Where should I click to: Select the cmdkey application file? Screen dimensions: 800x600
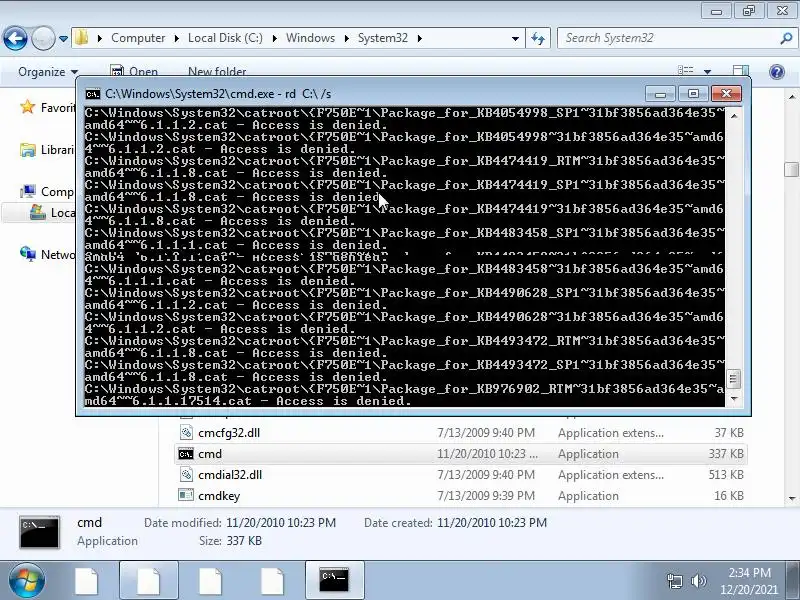tap(461, 495)
